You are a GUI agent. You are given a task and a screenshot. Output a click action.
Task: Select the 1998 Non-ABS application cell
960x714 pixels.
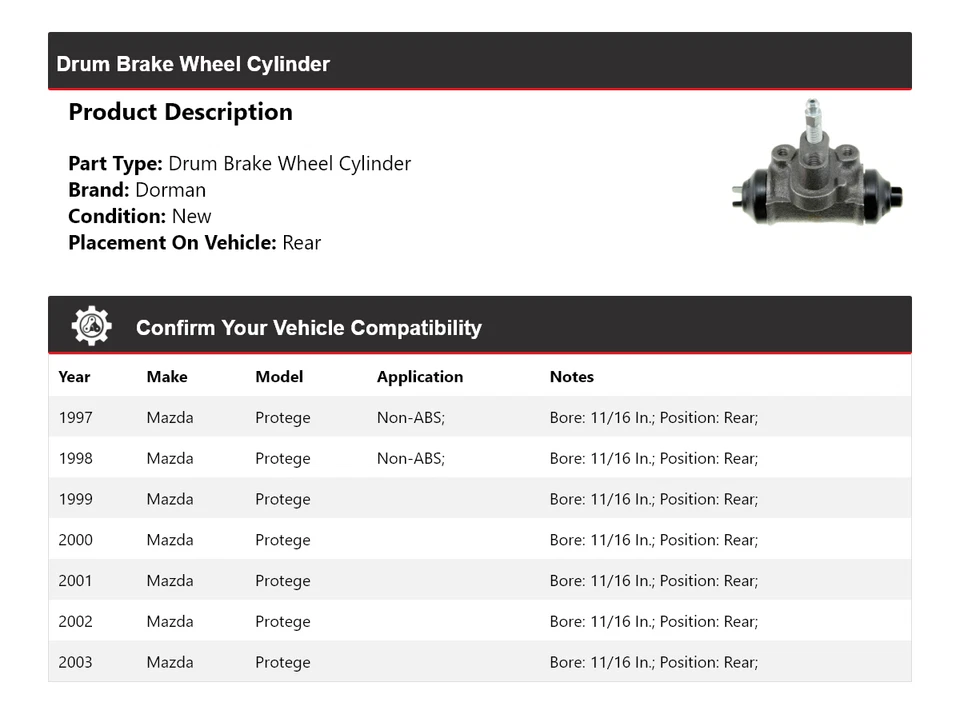pyautogui.click(x=411, y=458)
